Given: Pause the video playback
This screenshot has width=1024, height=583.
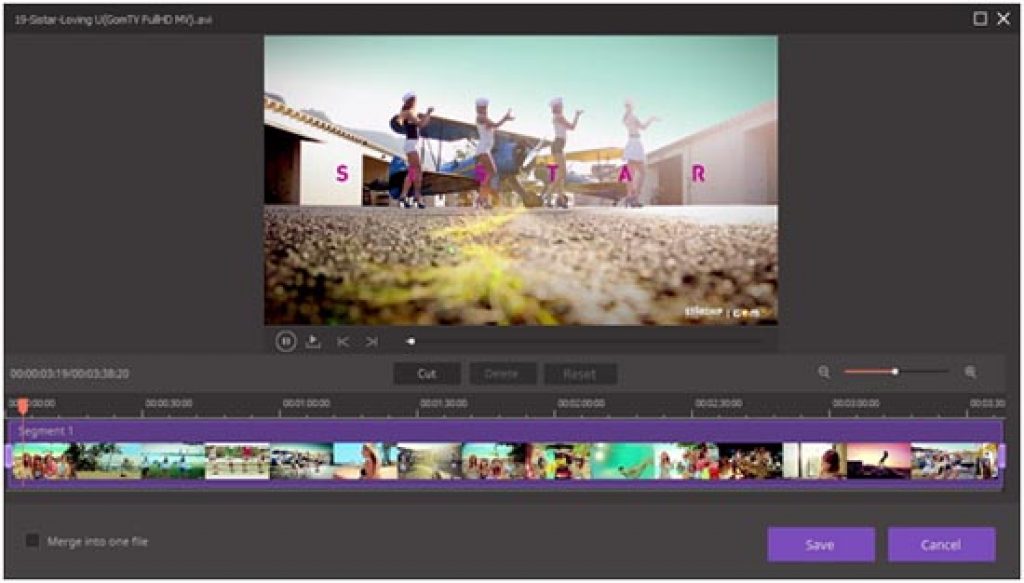Looking at the screenshot, I should [x=286, y=341].
